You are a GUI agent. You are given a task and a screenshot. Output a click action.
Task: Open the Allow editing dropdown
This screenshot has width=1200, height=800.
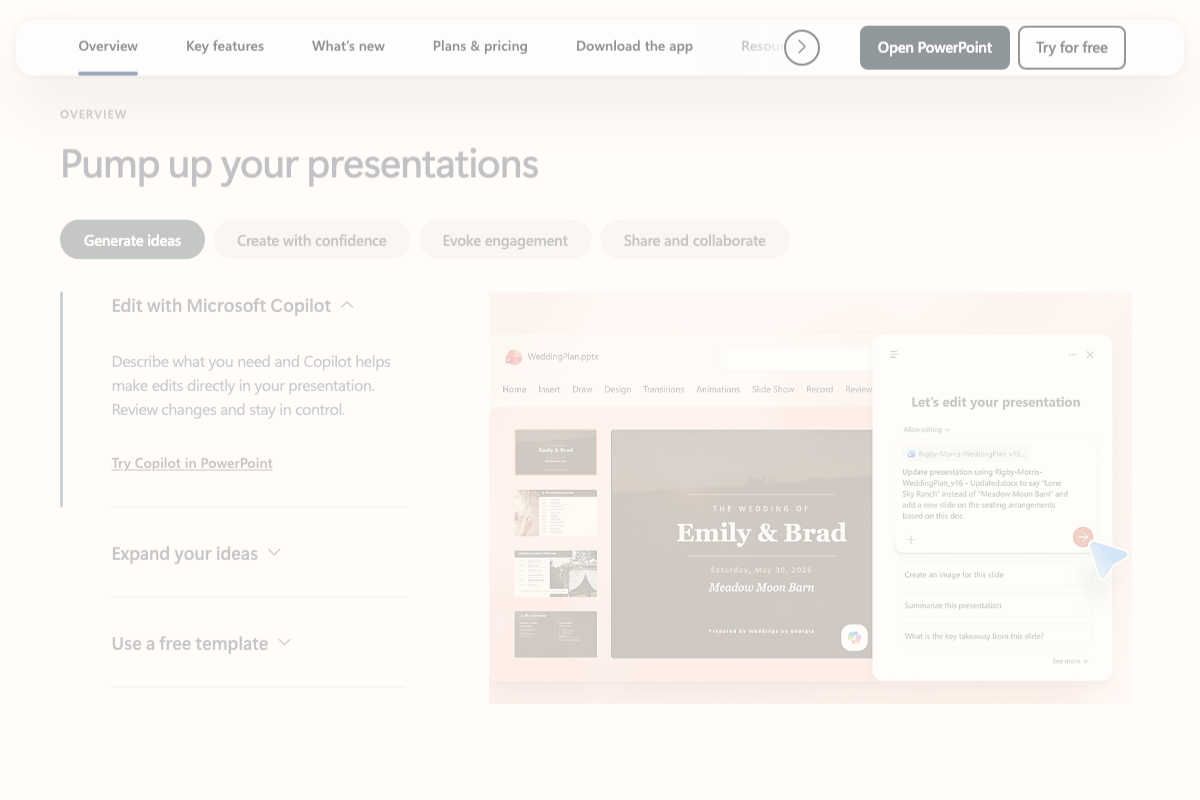click(927, 430)
